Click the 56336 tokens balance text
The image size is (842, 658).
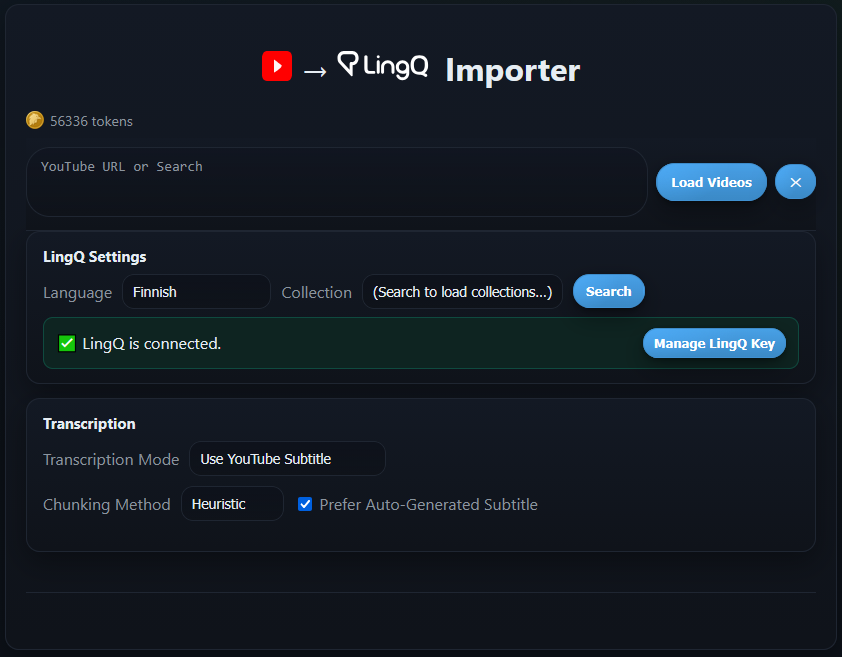91,121
